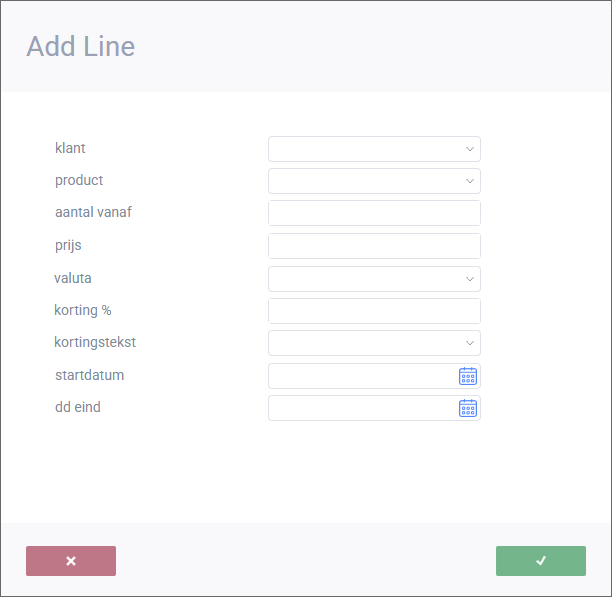Click the prijs field label
The image size is (612, 597).
[69, 245]
